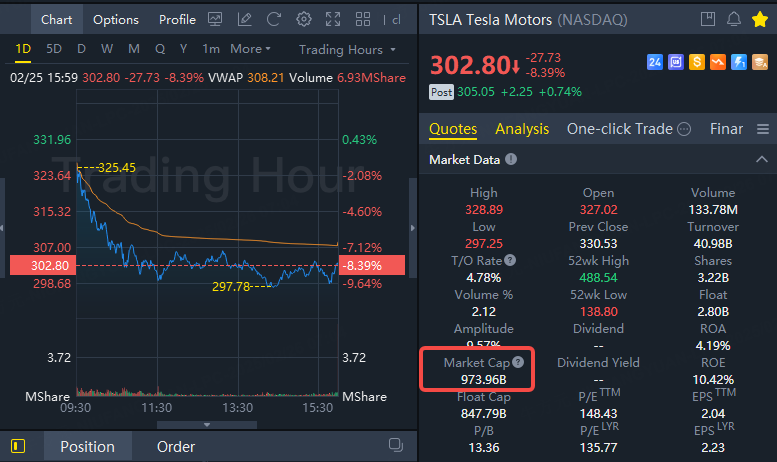Click the 325.45 high marker on chart
The image size is (777, 462).
pyautogui.click(x=116, y=168)
